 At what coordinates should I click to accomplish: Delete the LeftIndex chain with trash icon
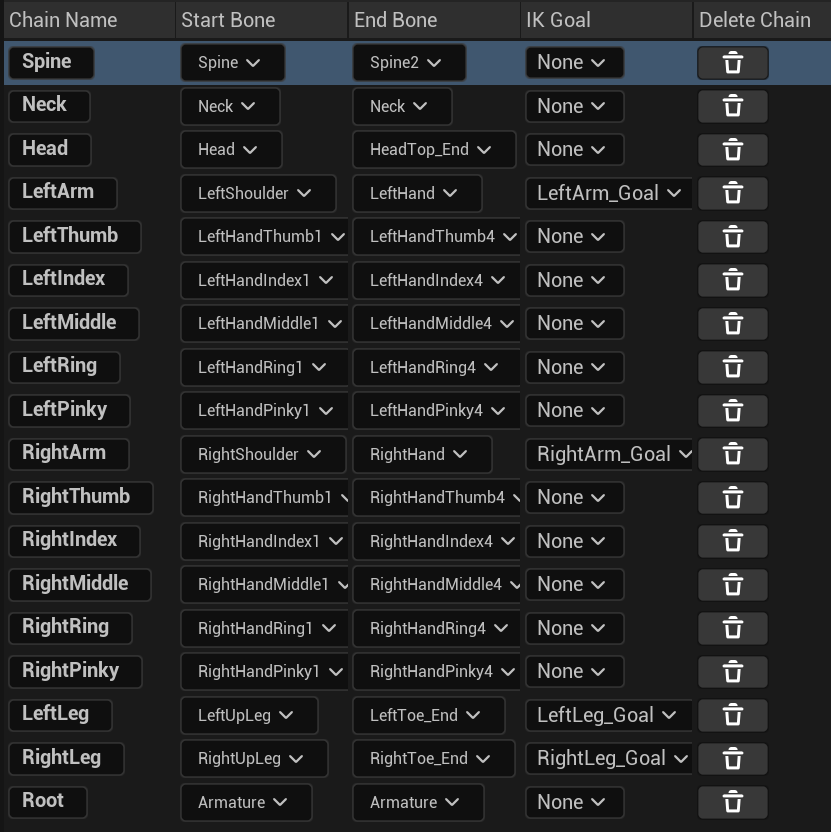click(732, 280)
